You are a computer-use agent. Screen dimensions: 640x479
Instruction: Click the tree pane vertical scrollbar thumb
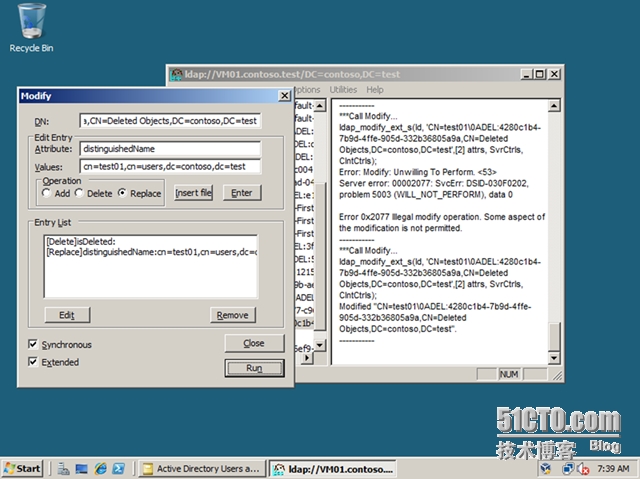(x=321, y=256)
